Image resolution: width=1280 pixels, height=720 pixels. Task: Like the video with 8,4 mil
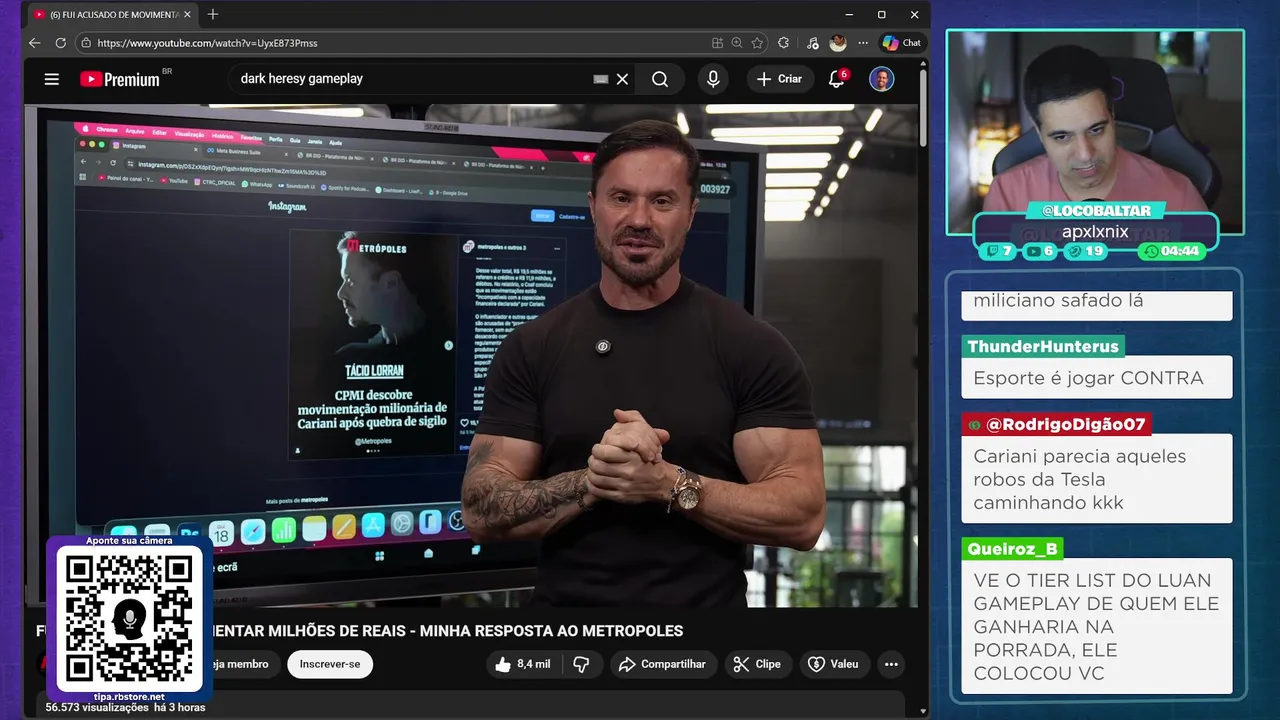pyautogui.click(x=525, y=664)
